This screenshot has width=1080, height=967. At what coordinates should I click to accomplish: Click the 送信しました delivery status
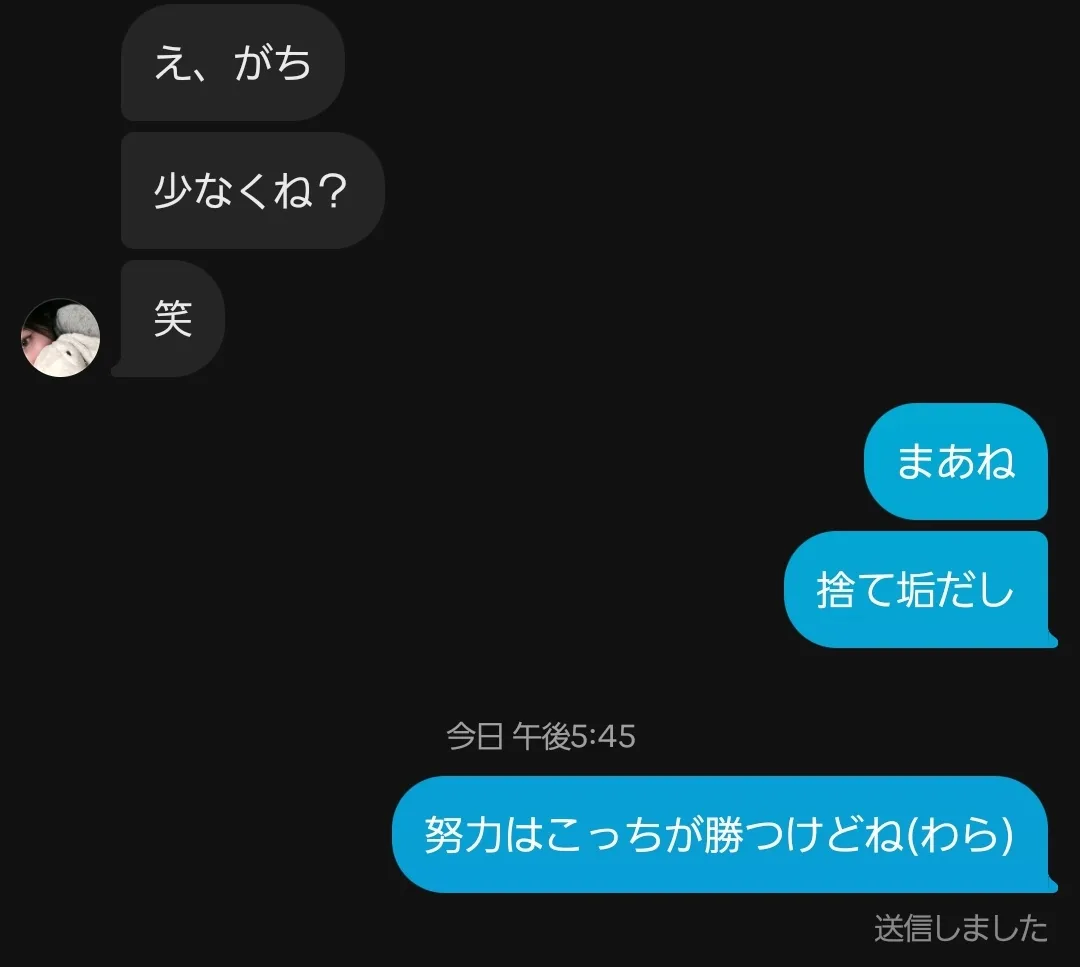[x=961, y=928]
